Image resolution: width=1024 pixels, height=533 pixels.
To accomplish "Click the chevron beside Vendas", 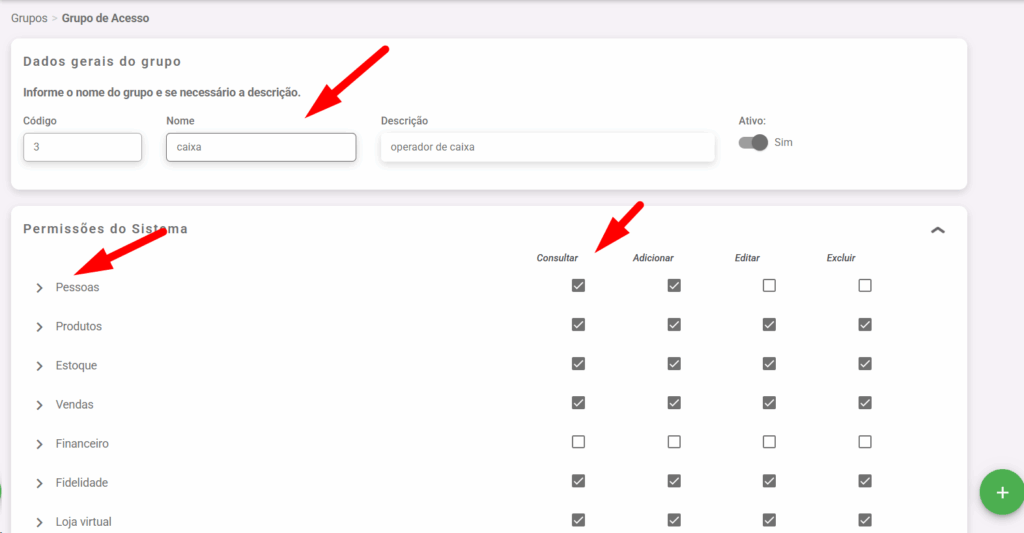I will 39,405.
